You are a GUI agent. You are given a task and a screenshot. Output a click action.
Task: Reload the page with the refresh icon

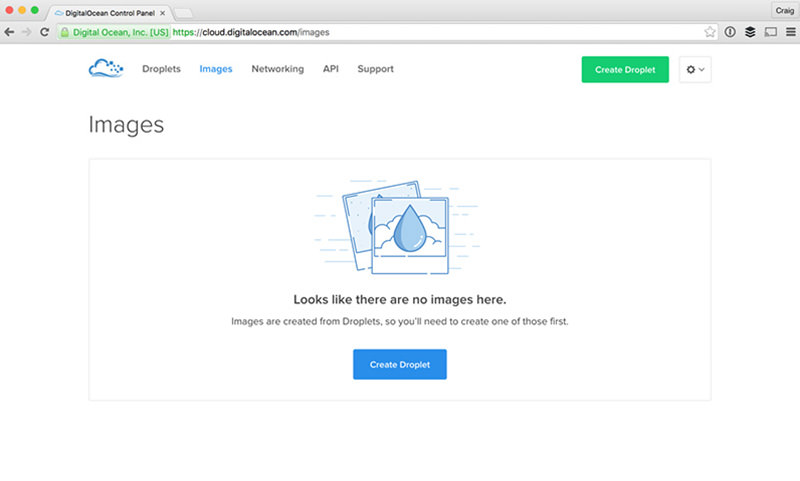[45, 32]
